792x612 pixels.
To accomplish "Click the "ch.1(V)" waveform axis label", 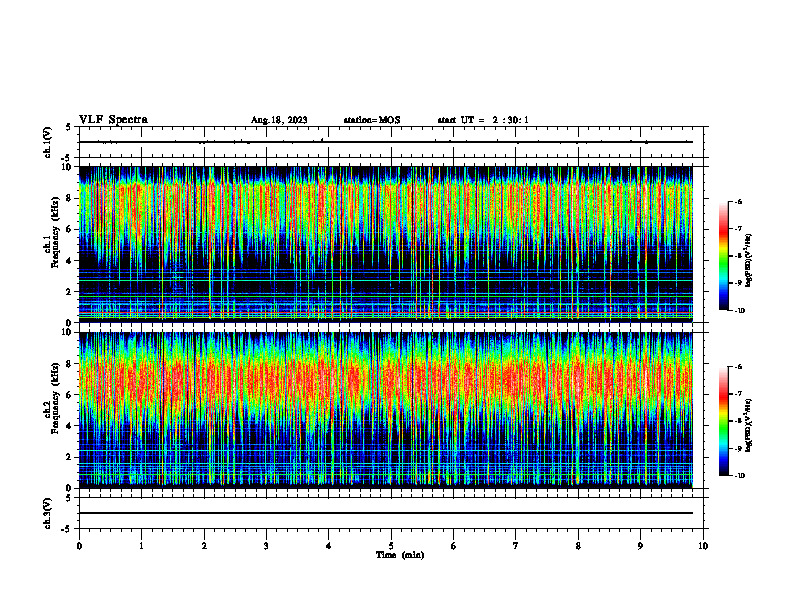I will point(48,142).
